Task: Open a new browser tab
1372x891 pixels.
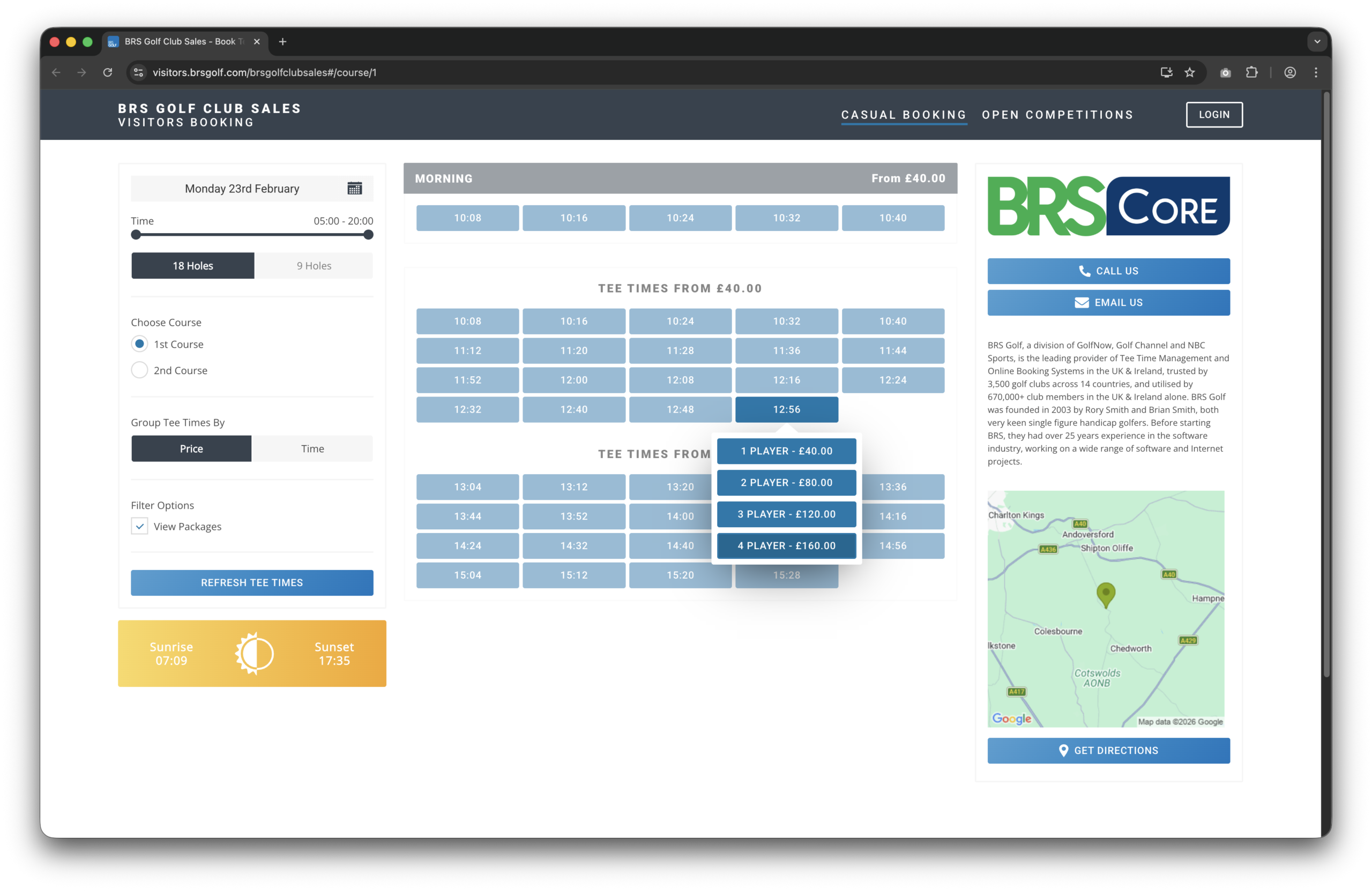Action: (282, 41)
